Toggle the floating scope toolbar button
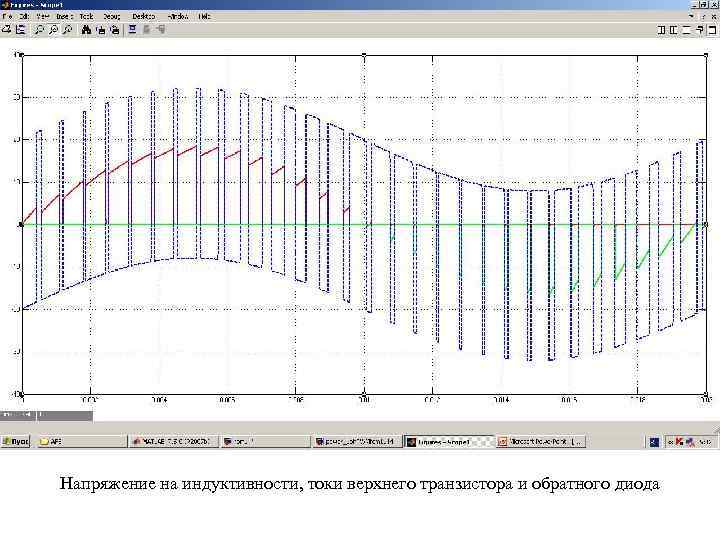 pyautogui.click(x=132, y=30)
